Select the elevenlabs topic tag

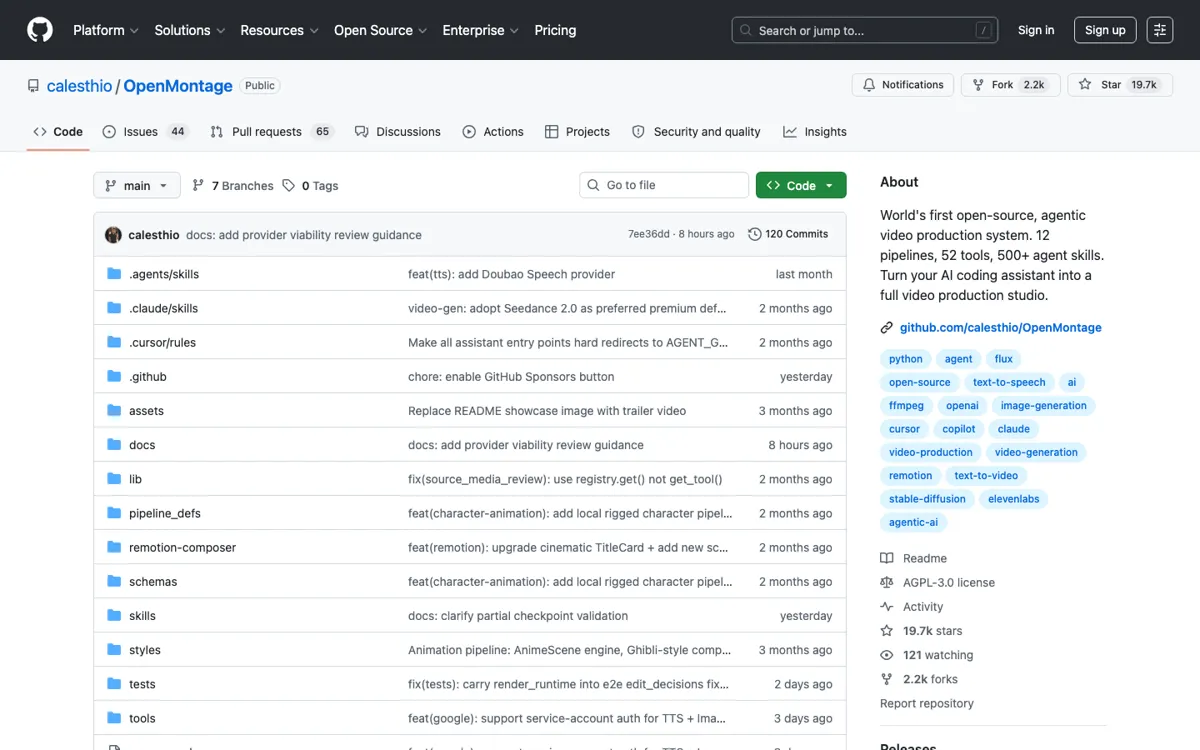pos(1014,499)
